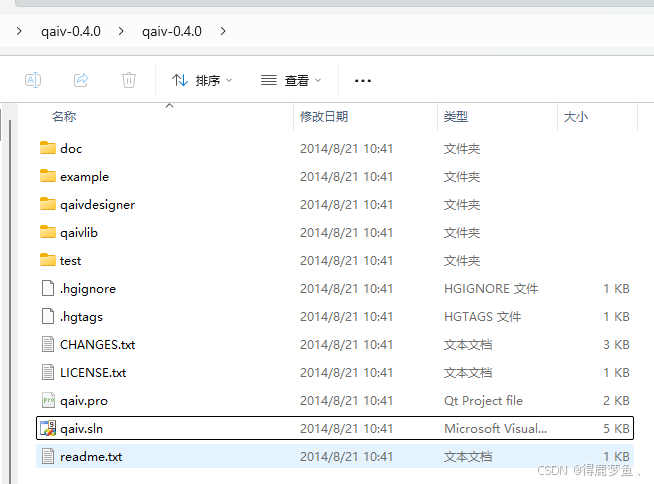Select the file name 'test'

point(70,261)
